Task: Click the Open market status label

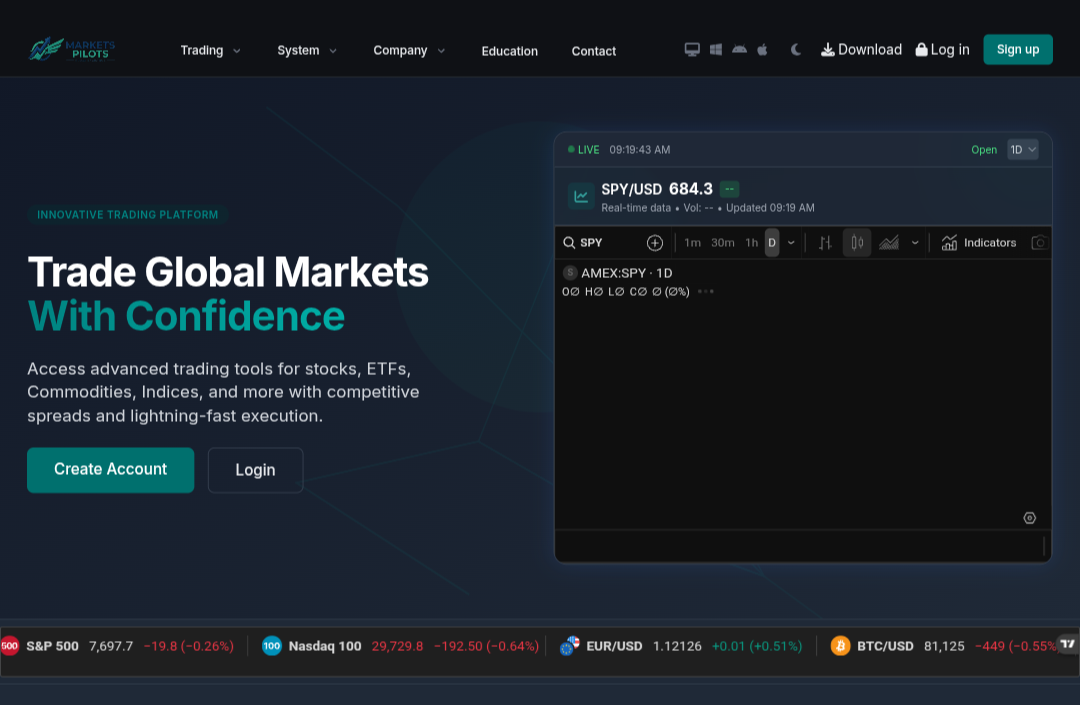Action: click(x=984, y=149)
